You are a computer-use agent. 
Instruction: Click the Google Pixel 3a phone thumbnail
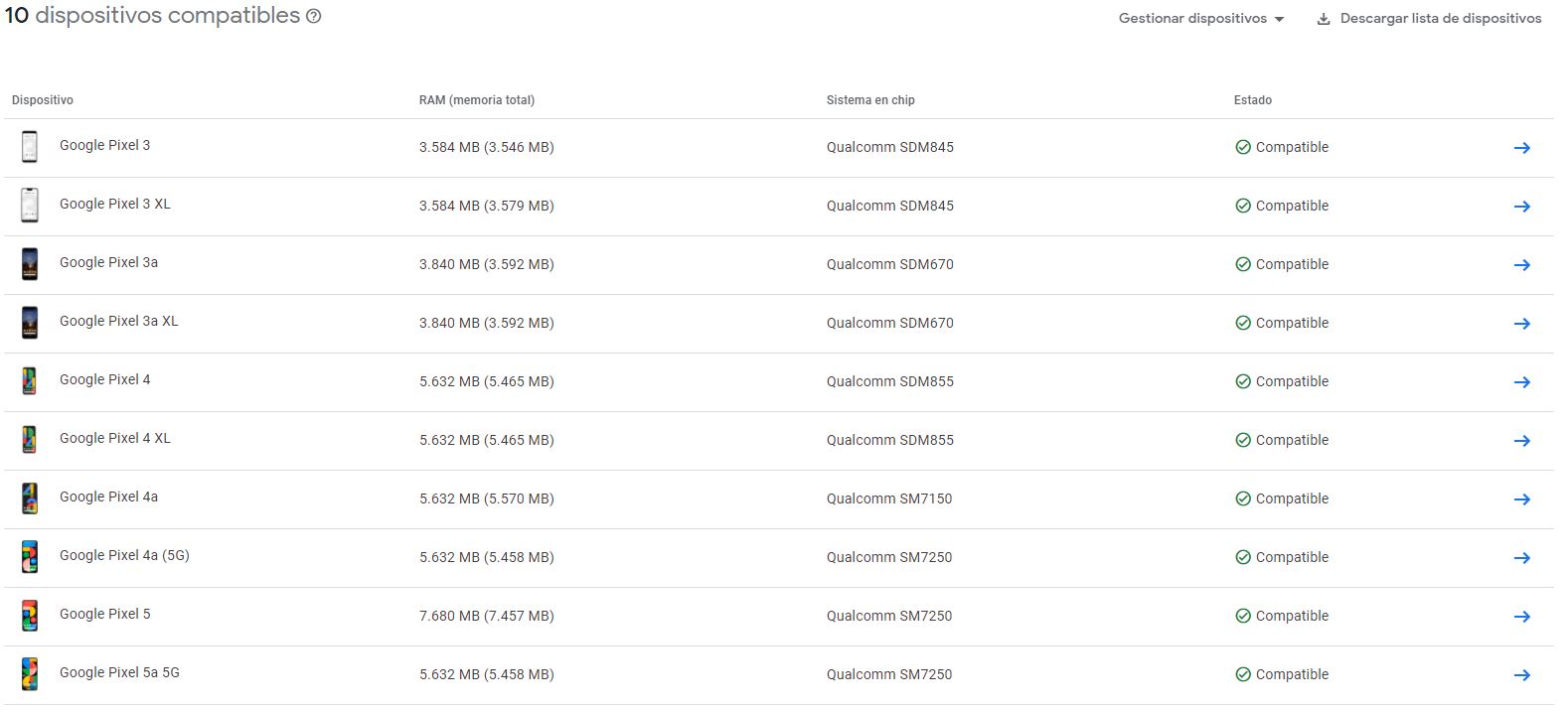(30, 264)
